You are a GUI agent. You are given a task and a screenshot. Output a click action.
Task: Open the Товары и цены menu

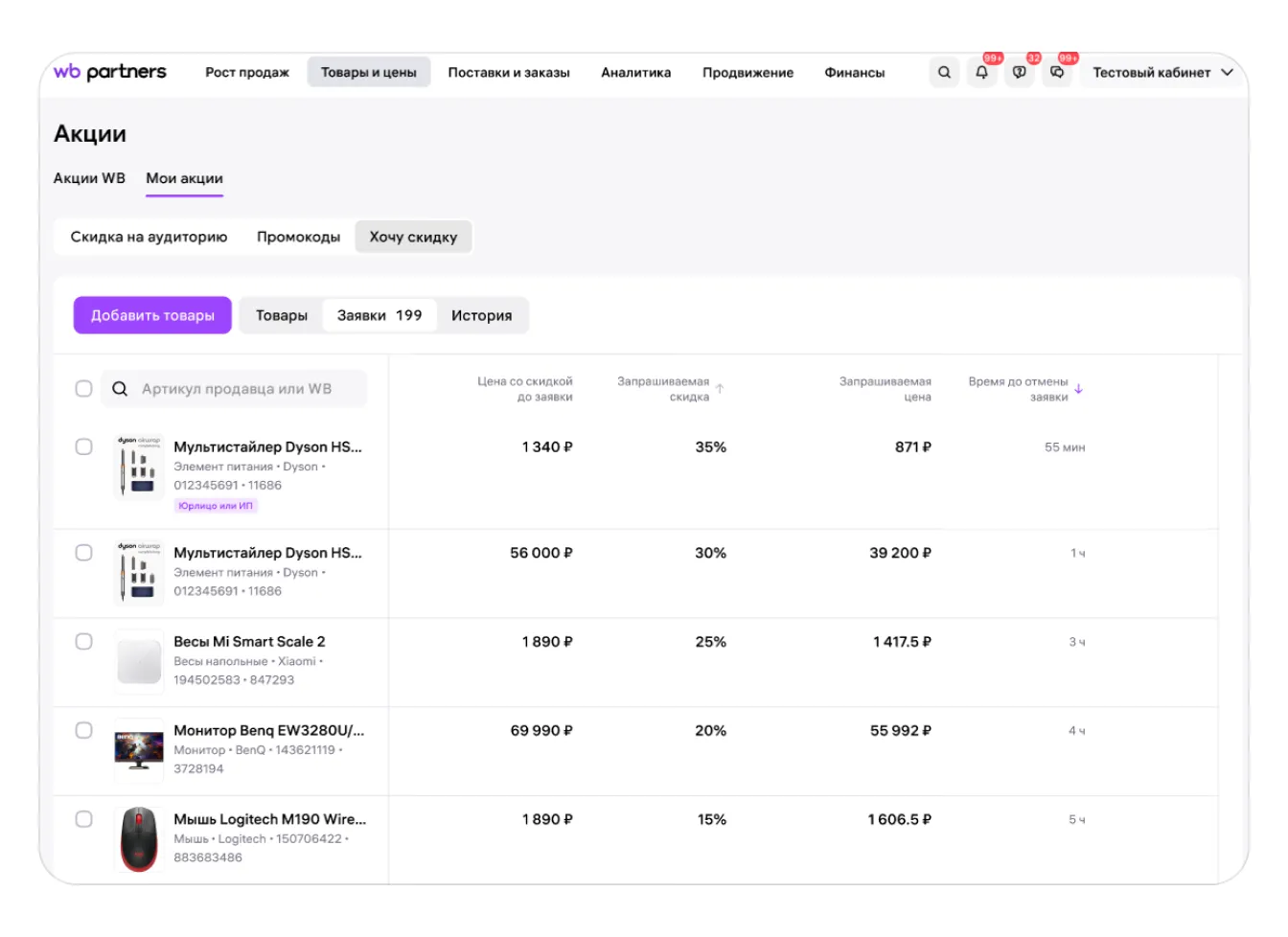(x=369, y=73)
